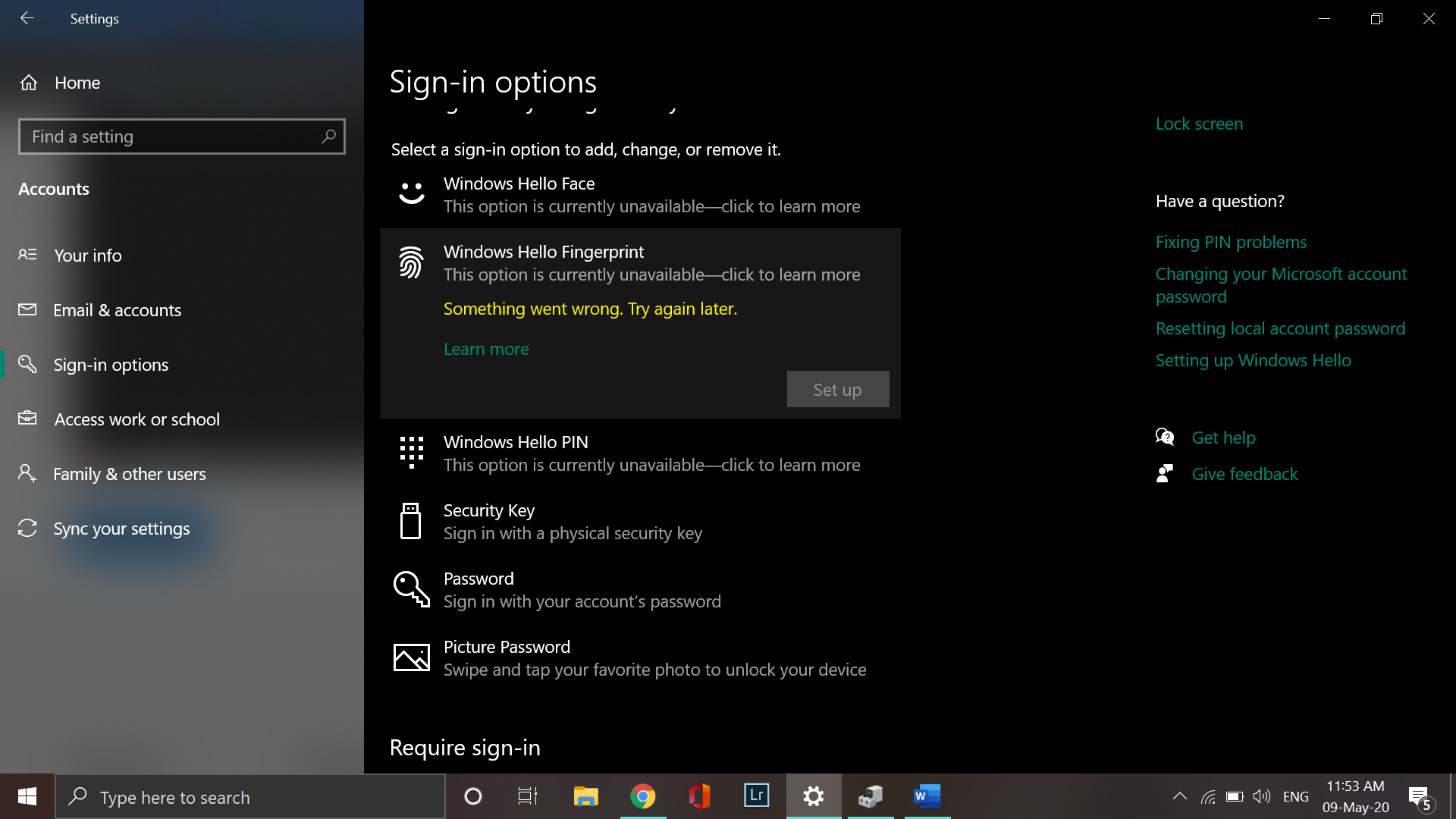Click the PIN keypad dots icon
1456x819 pixels.
click(412, 452)
